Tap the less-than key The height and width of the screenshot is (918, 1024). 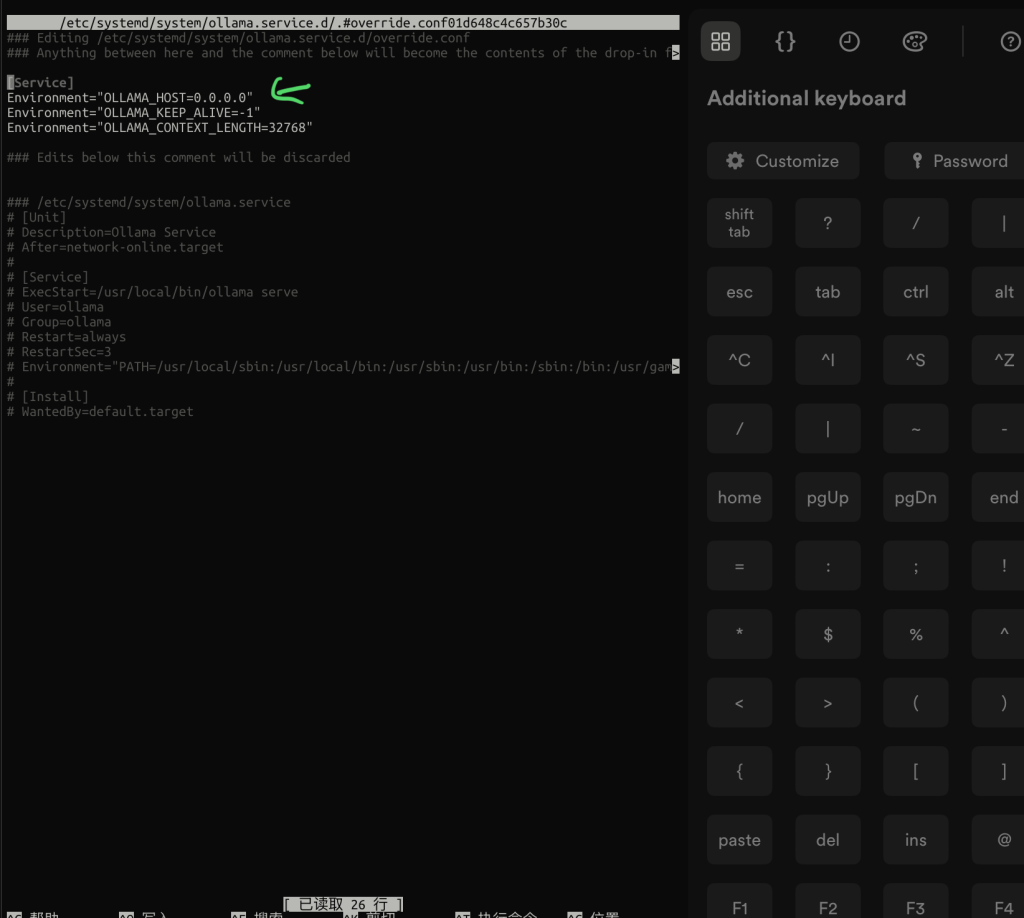[739, 703]
